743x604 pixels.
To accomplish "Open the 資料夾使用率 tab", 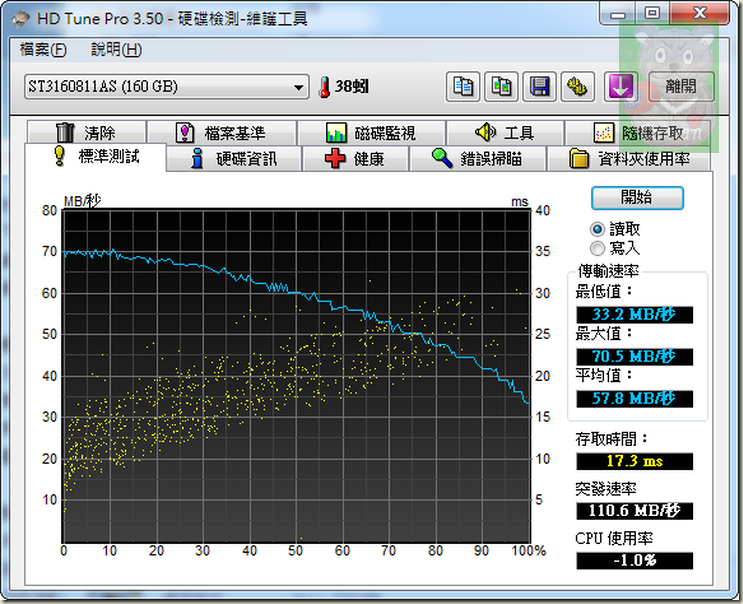I will (x=632, y=159).
